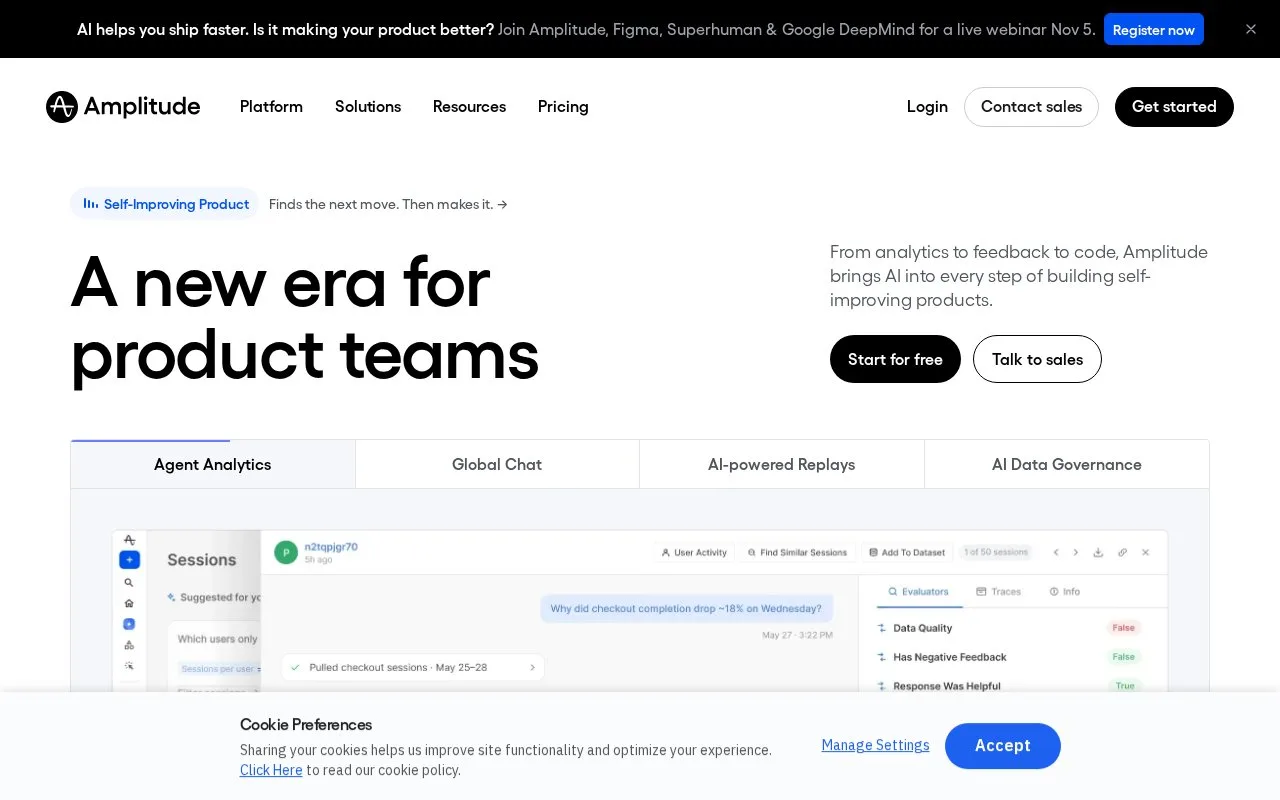Switch to the AI Data Governance tab
The image size is (1280, 800).
[1067, 464]
